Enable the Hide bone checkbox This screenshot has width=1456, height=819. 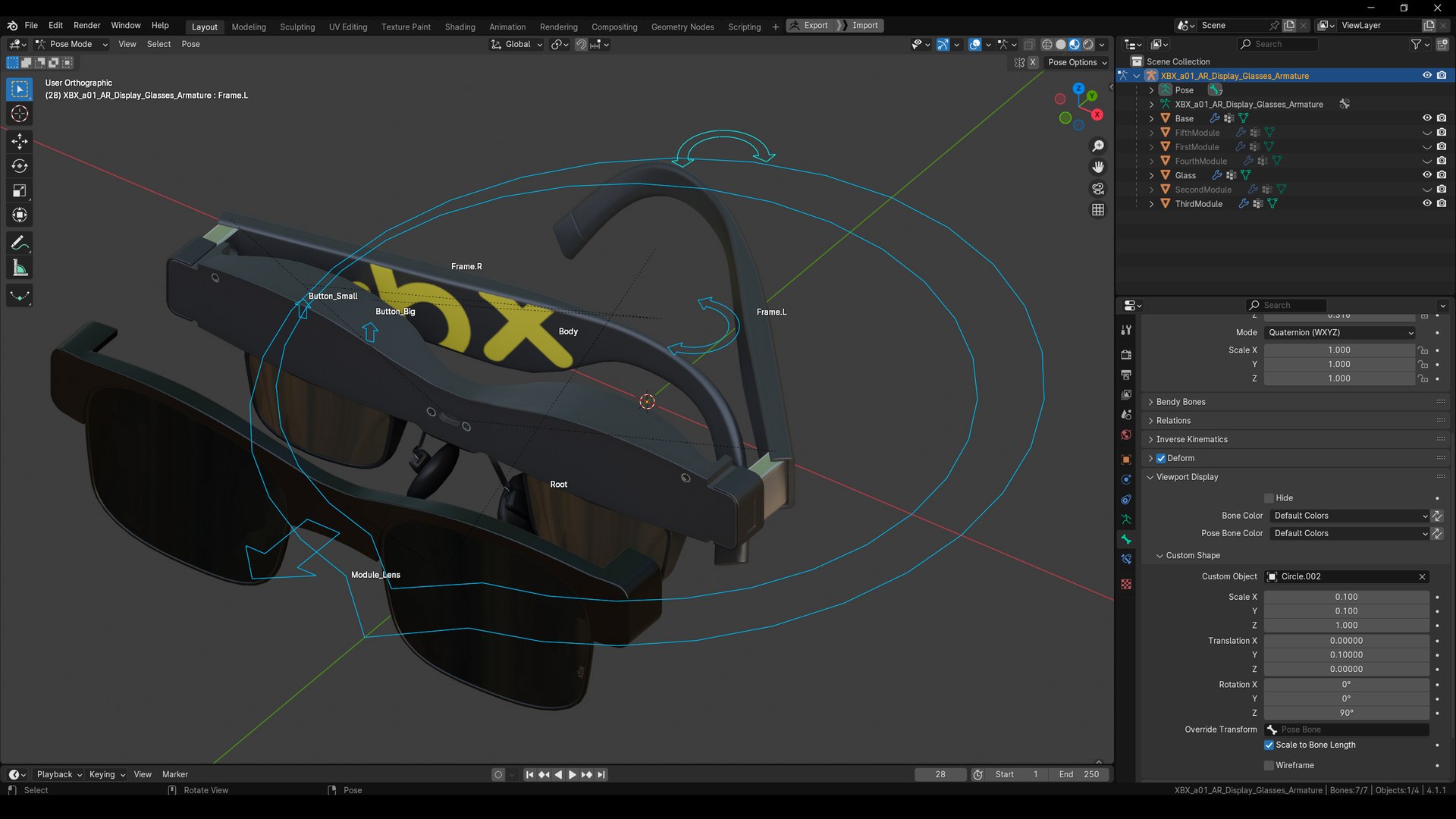[1269, 498]
